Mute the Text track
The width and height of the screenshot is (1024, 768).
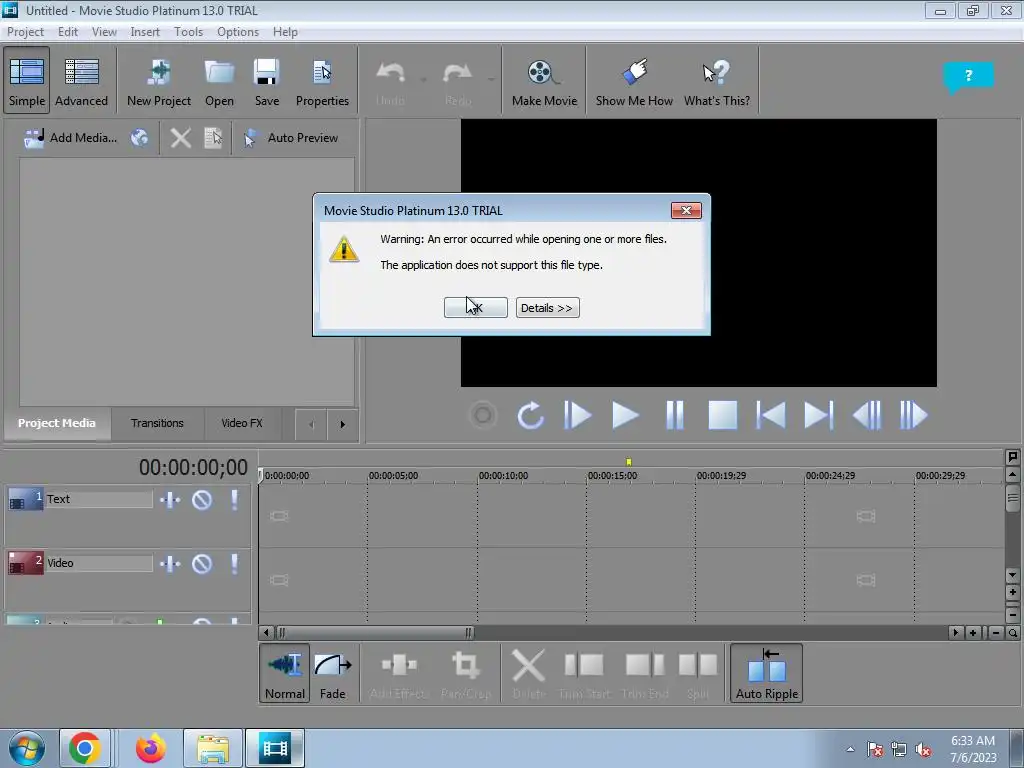[202, 500]
